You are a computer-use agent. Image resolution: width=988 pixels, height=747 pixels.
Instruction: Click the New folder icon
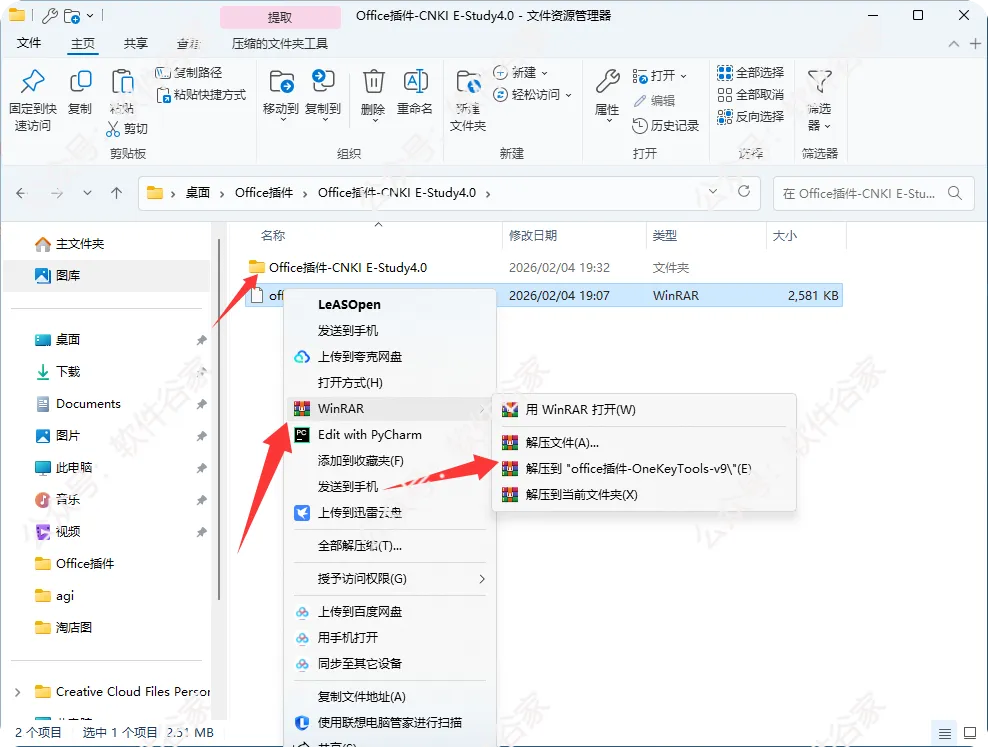pos(468,83)
